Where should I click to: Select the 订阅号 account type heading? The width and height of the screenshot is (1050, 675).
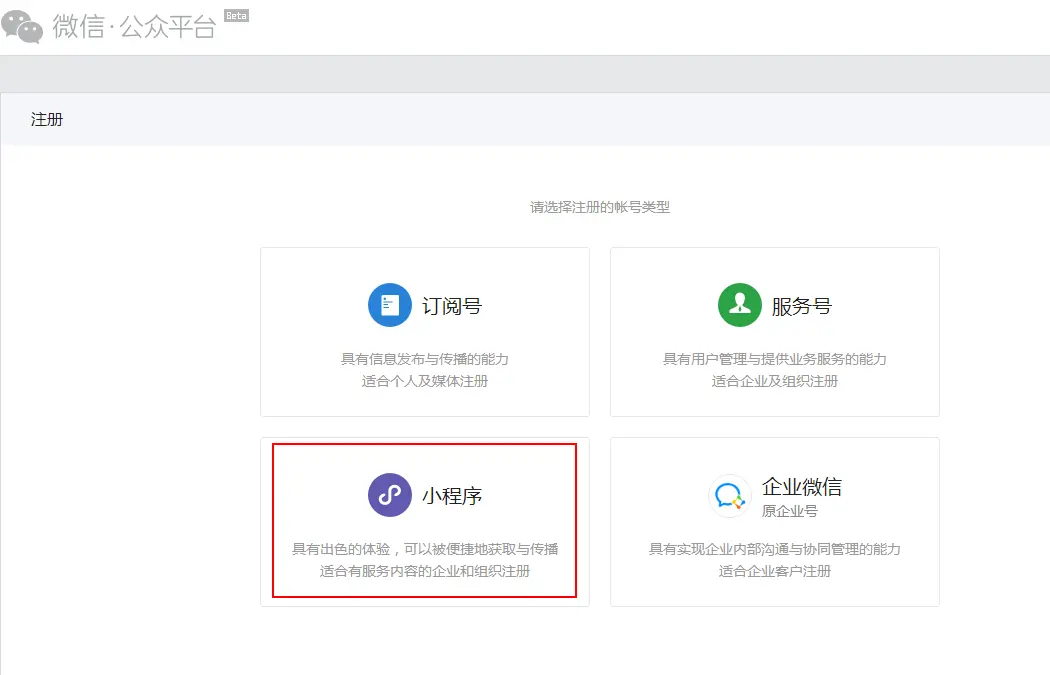tap(452, 306)
